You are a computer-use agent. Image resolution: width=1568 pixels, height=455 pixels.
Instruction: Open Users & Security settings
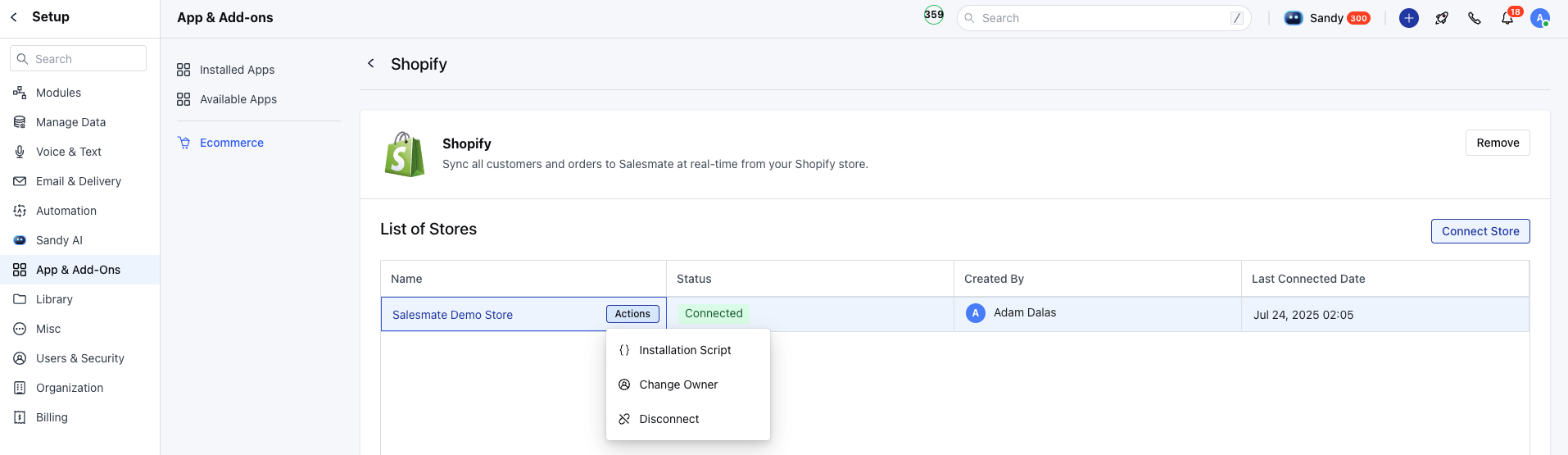click(x=80, y=358)
